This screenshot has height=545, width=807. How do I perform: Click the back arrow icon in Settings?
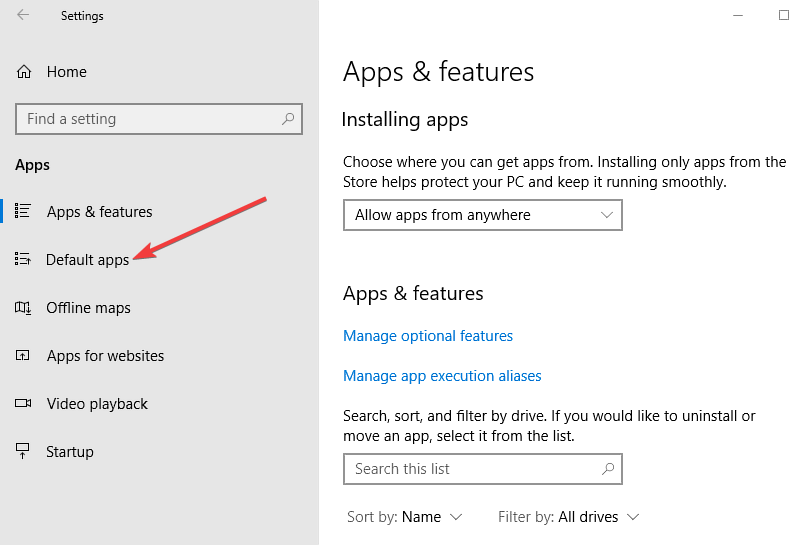coord(23,15)
